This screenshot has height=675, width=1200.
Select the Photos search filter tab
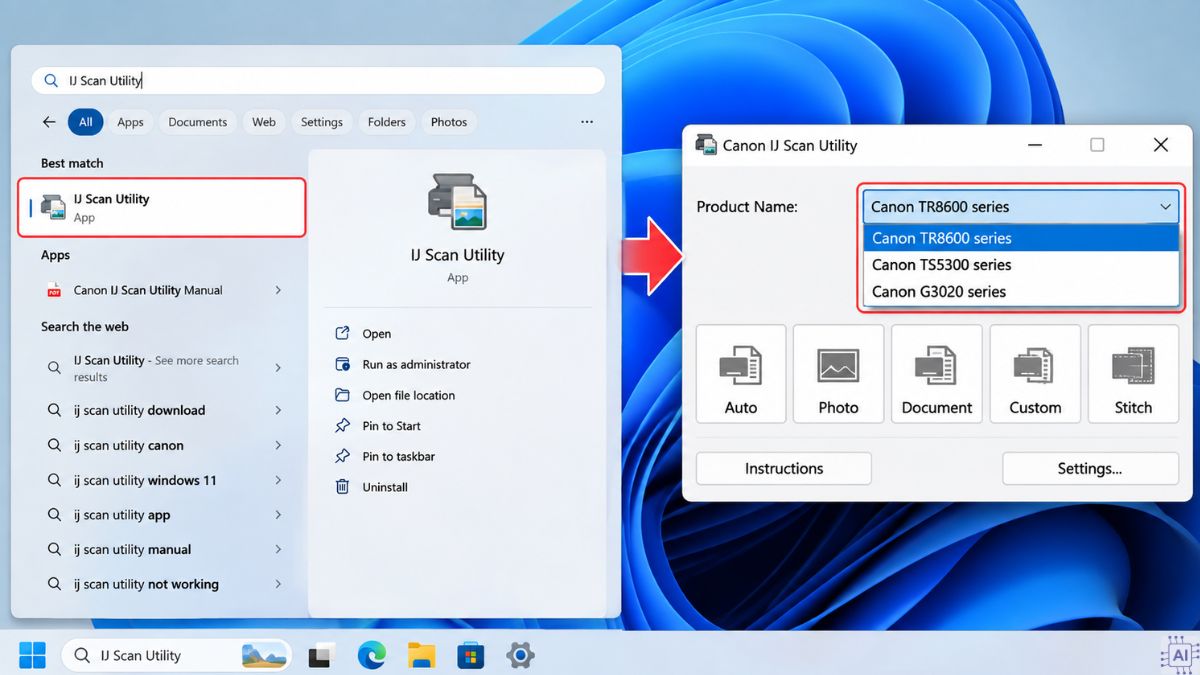point(449,122)
